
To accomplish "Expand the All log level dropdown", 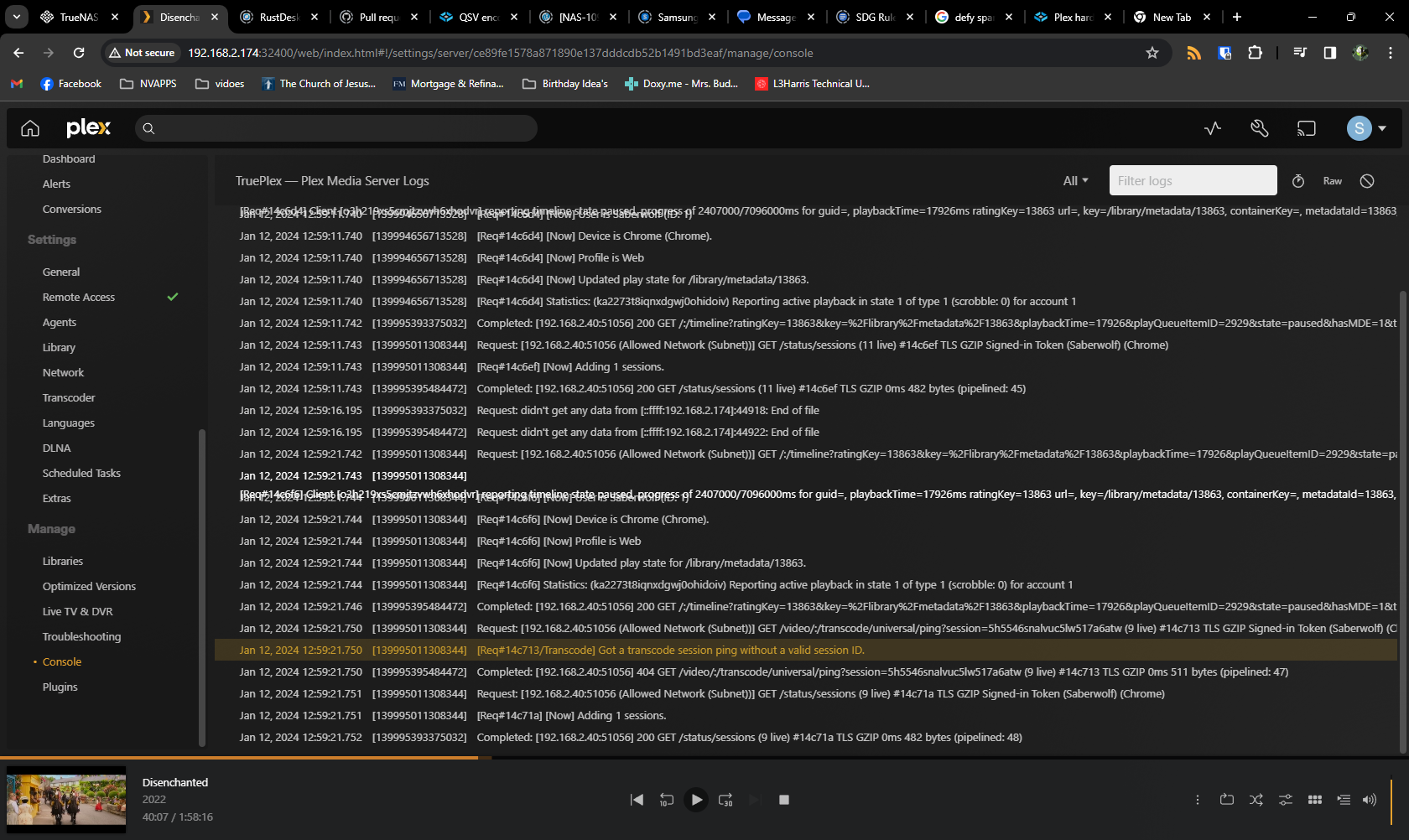I will click(x=1075, y=181).
